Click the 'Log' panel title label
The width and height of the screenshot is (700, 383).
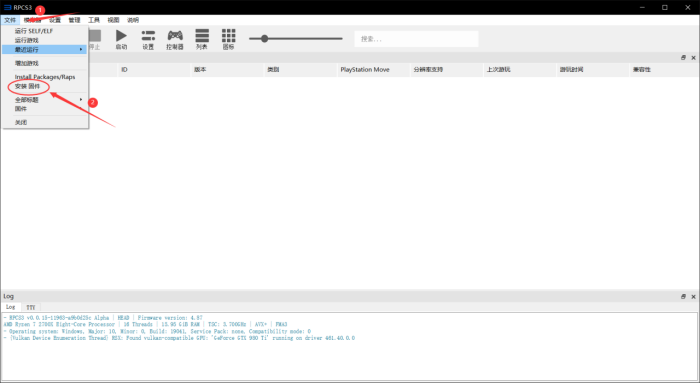(x=8, y=296)
